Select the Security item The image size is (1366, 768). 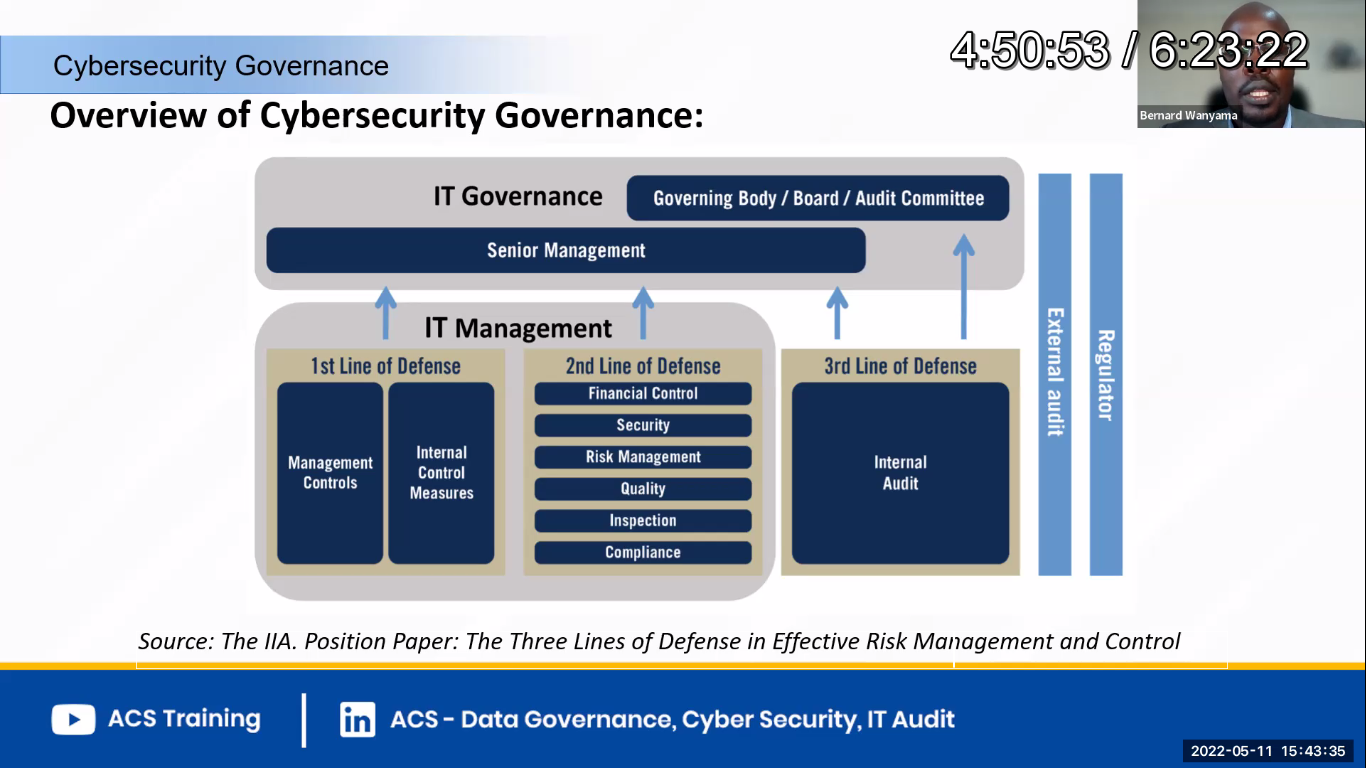(643, 425)
